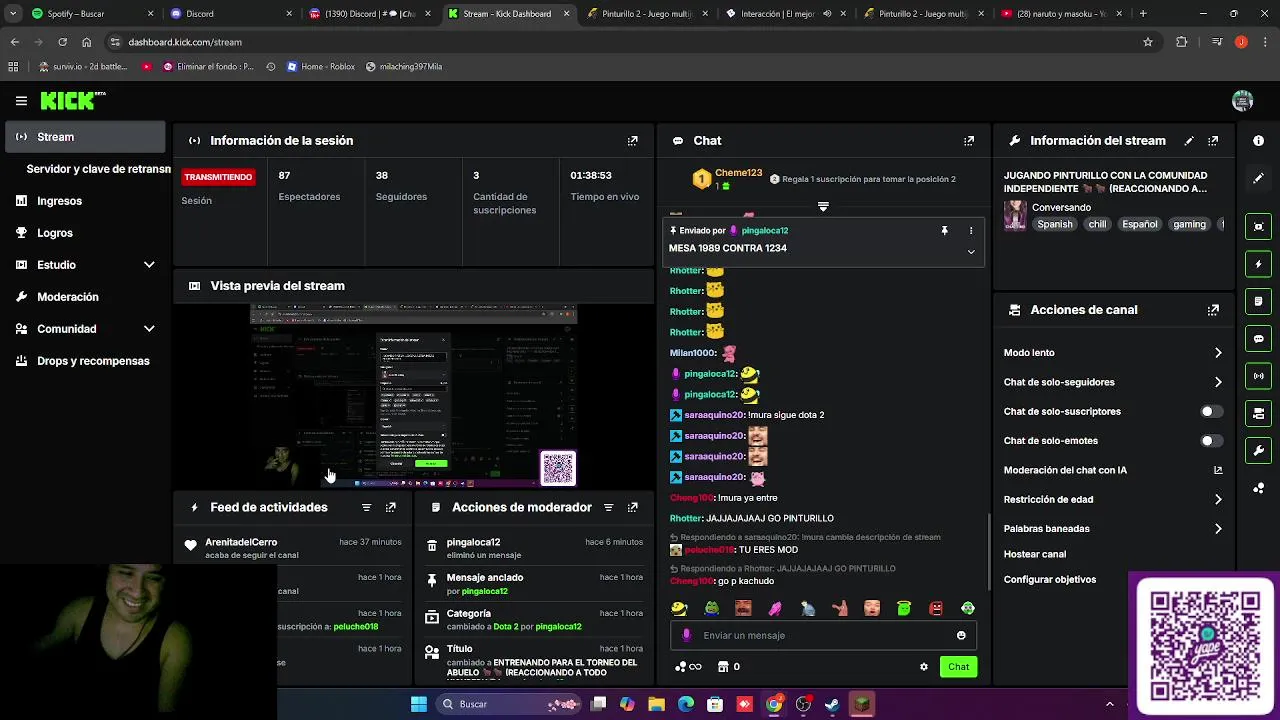
Task: Toggle Chat de solo-emotes switch
Action: coord(1211,441)
